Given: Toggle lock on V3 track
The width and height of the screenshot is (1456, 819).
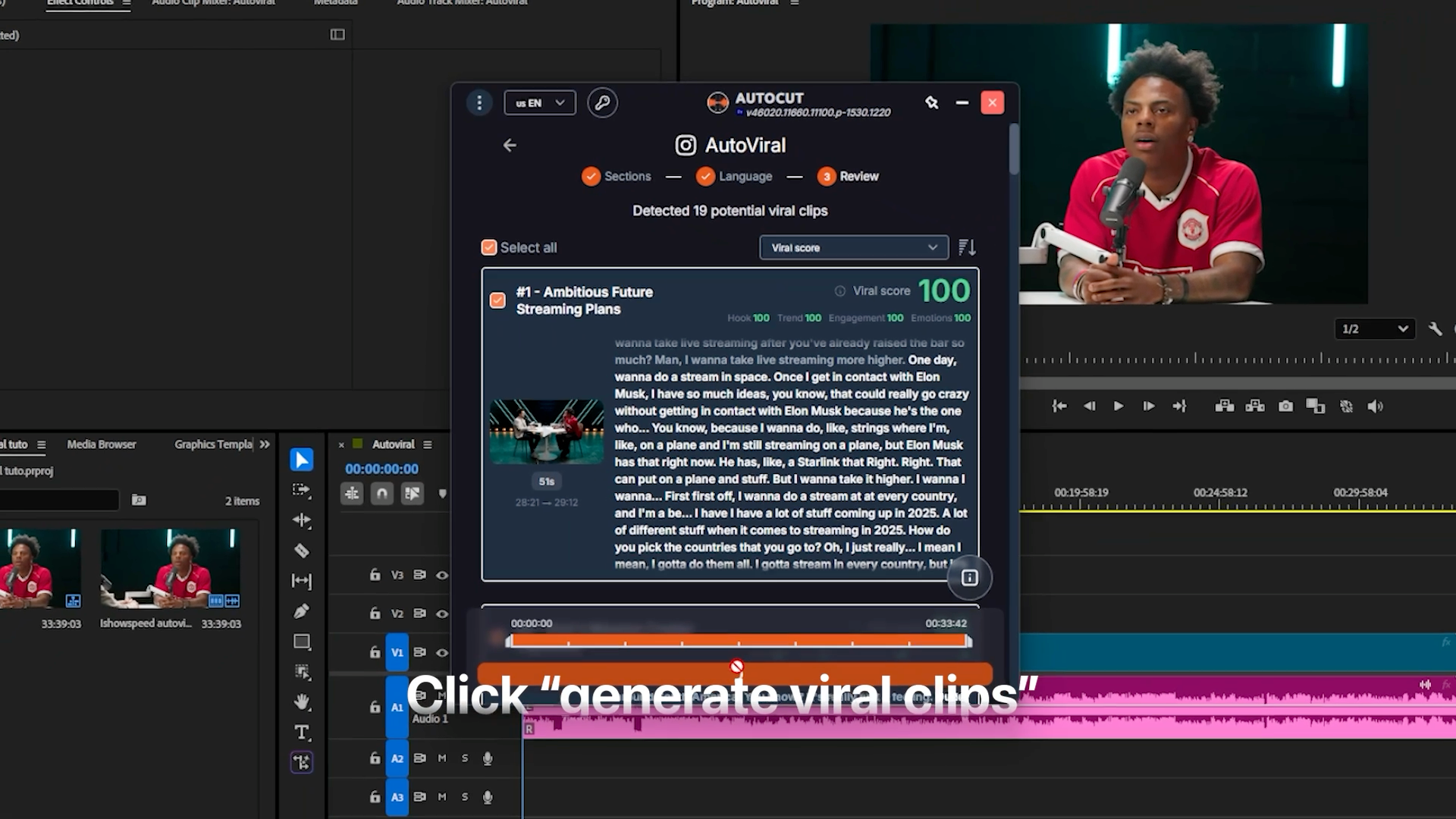Looking at the screenshot, I should coord(375,575).
